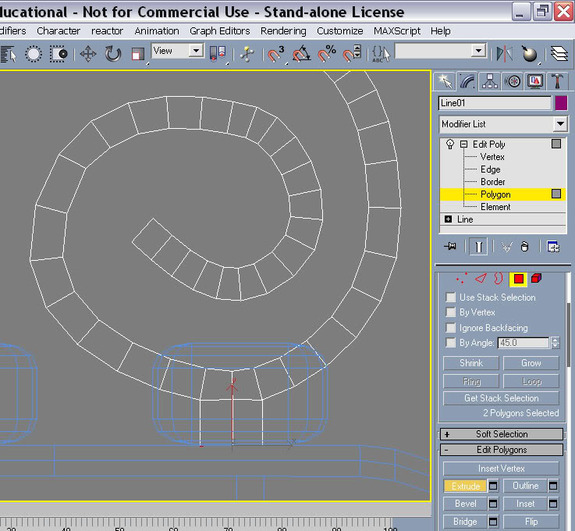
Task: Expand the Soft Selection rollout
Action: point(502,434)
